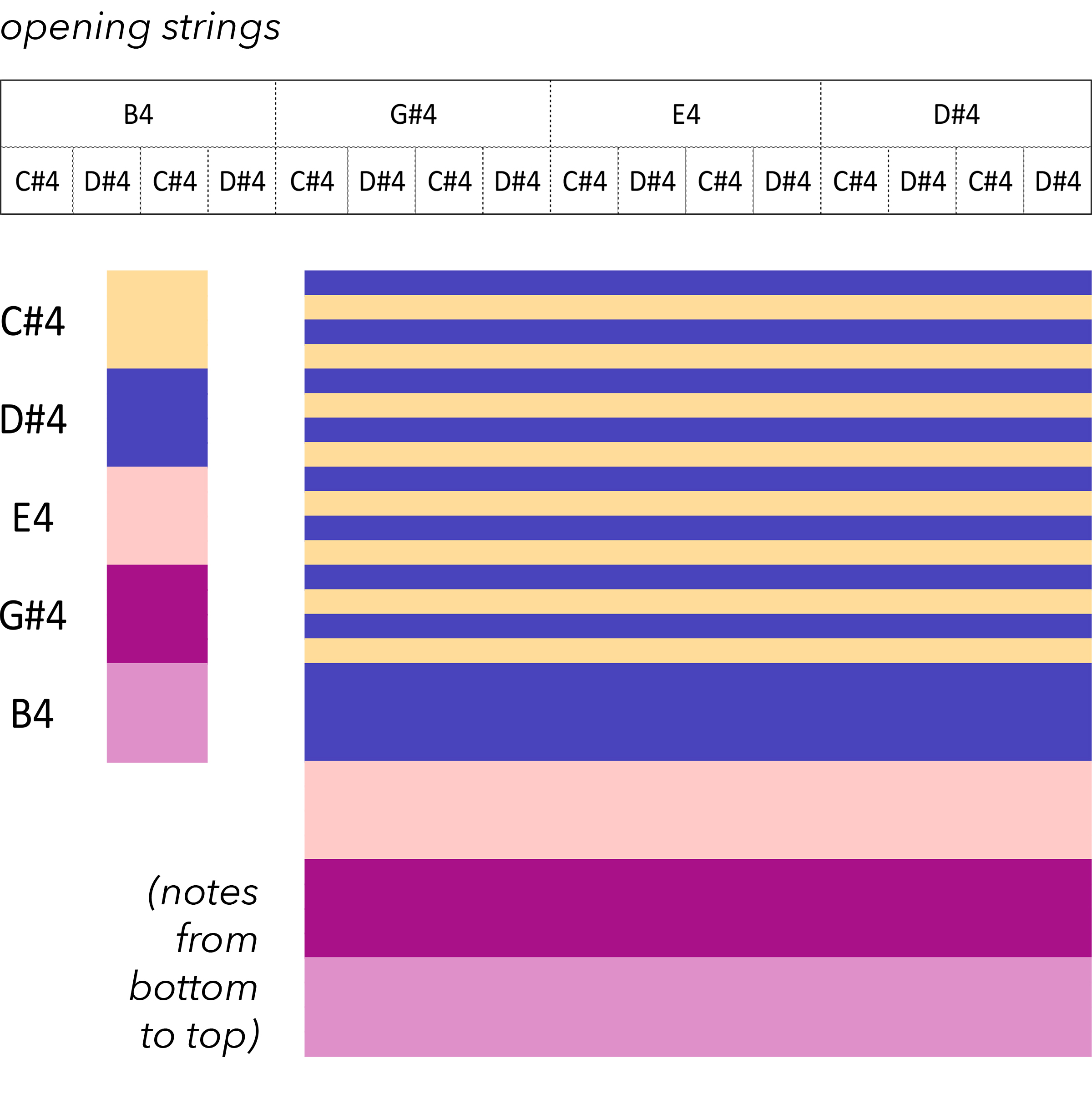Click the first C#4 cell in the table's bottom row

point(37,181)
